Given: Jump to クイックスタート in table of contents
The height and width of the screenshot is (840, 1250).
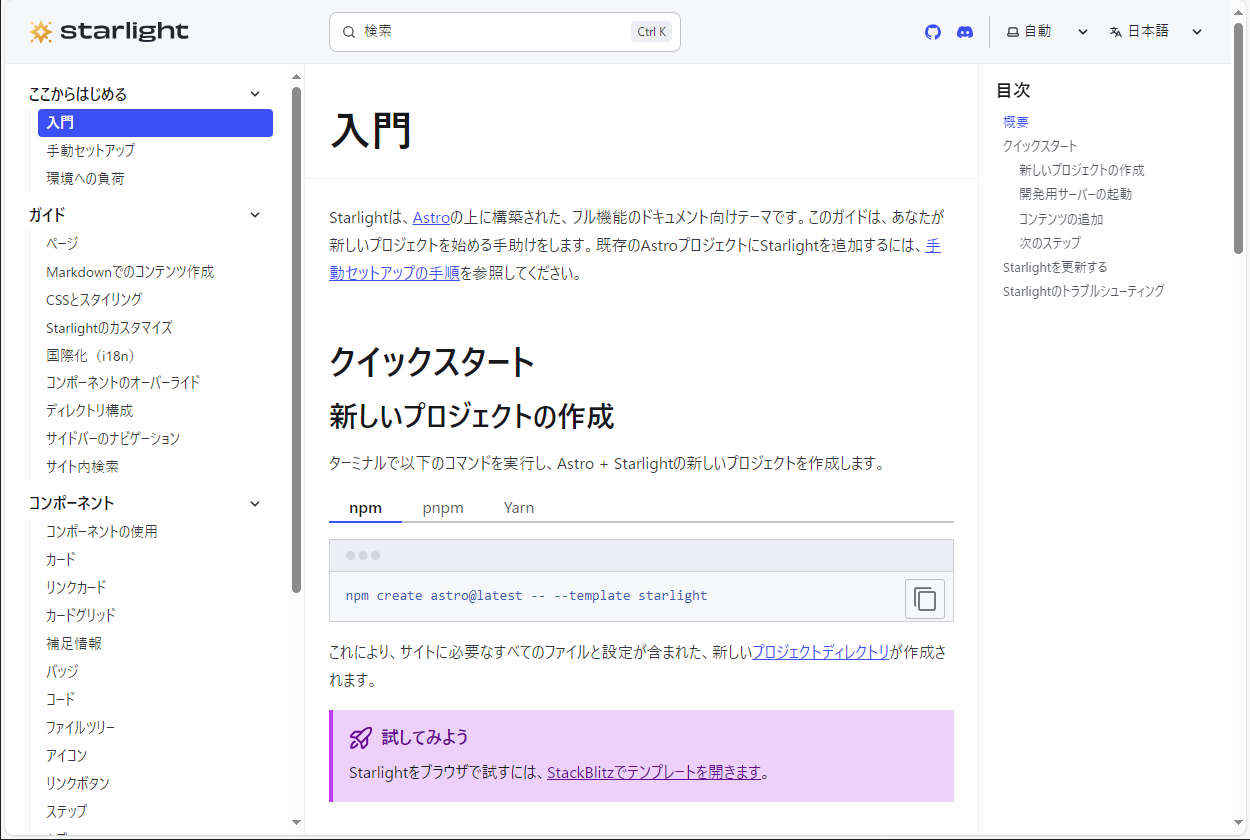Looking at the screenshot, I should pos(1040,146).
